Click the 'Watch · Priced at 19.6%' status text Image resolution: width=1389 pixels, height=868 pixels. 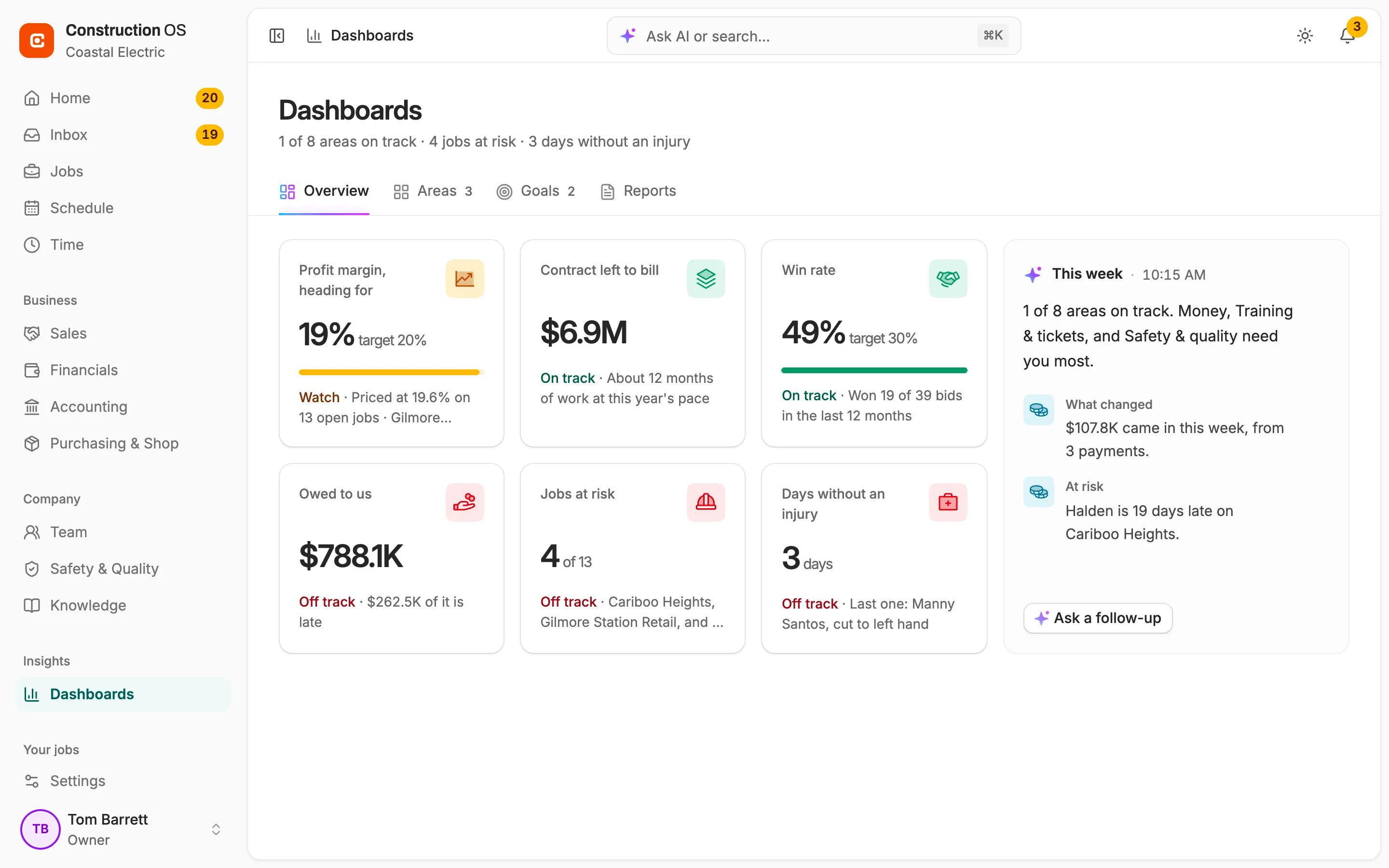click(x=384, y=407)
